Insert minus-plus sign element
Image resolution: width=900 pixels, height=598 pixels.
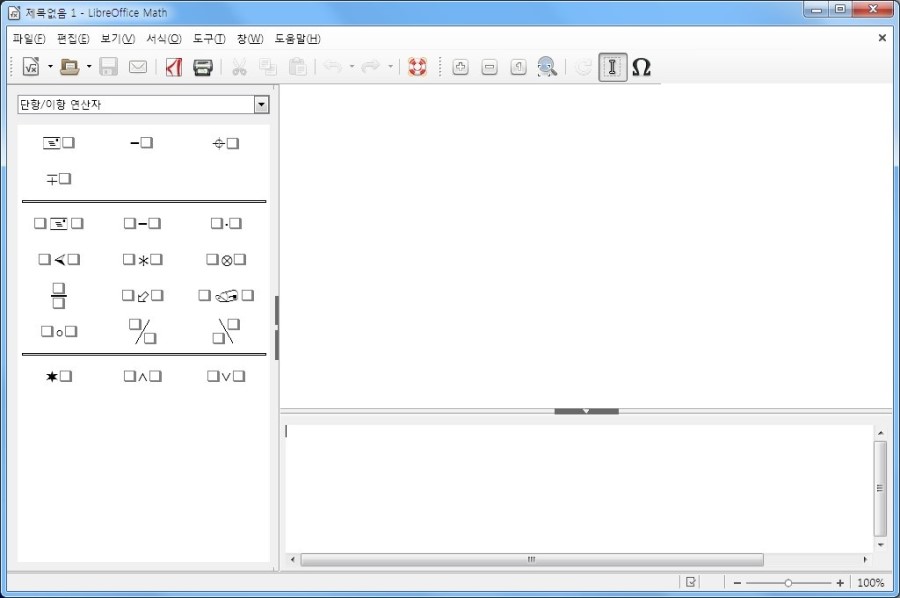tap(59, 179)
